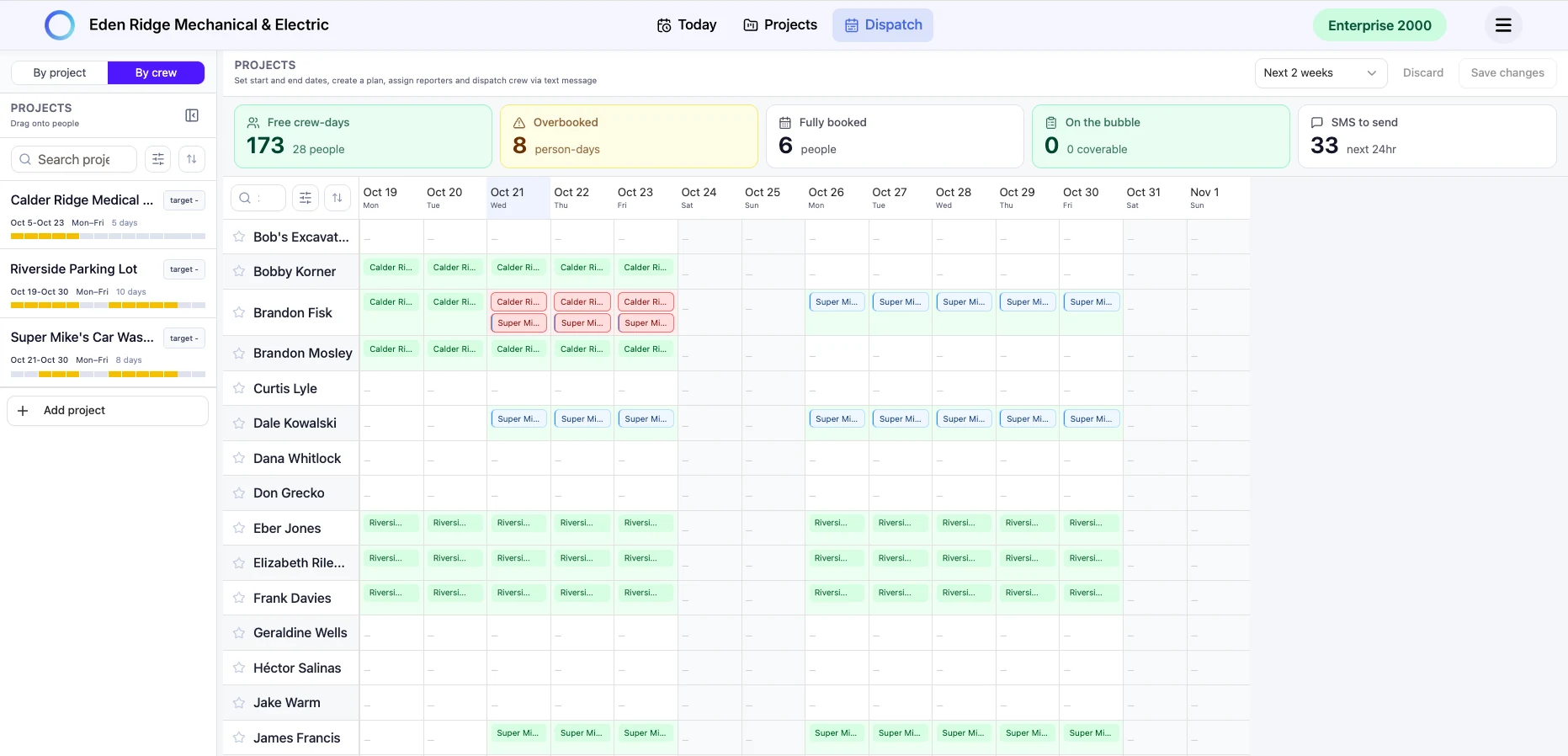Save changes to the schedule
The image size is (1568, 756).
pyautogui.click(x=1507, y=73)
